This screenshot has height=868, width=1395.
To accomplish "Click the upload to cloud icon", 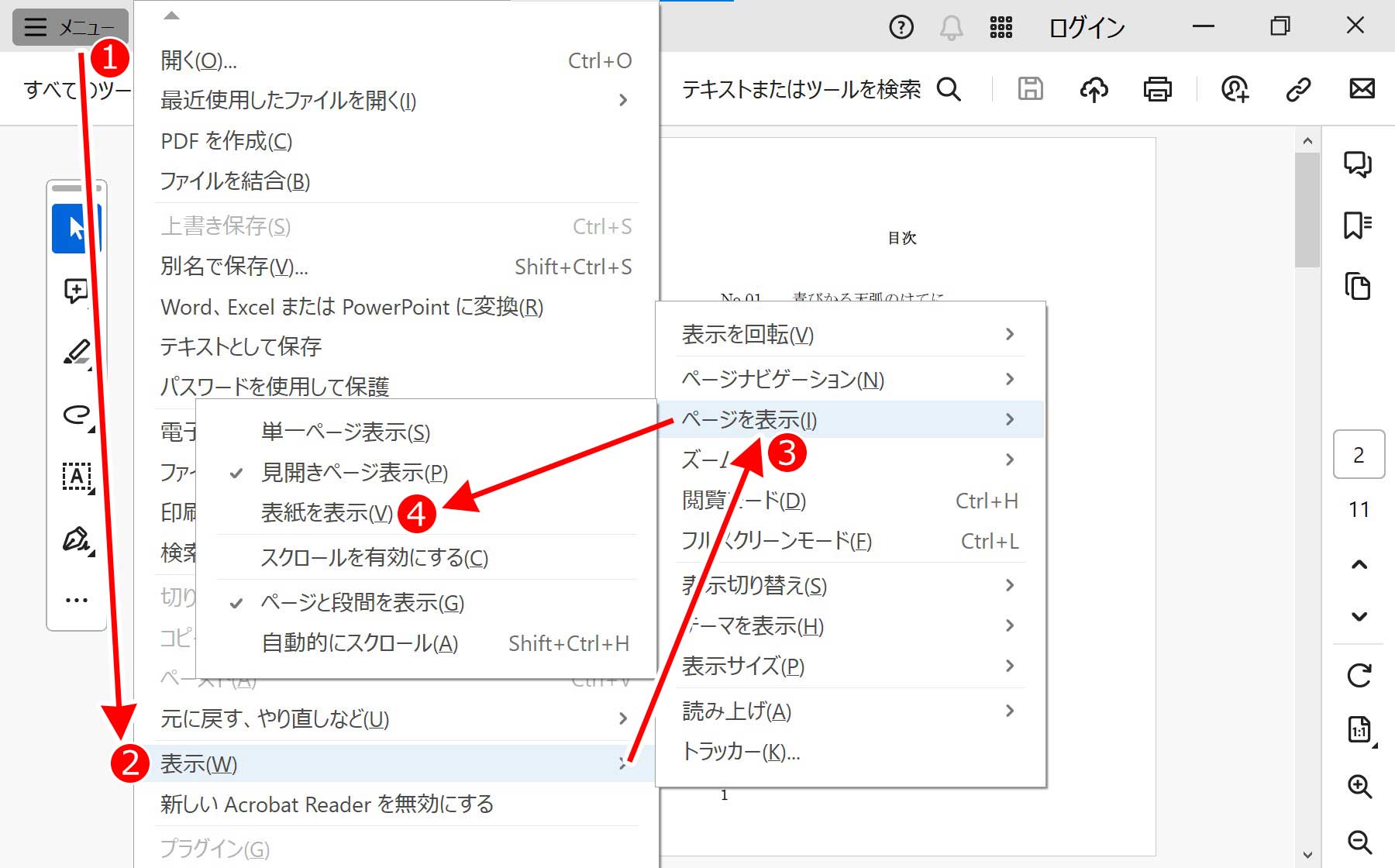I will tap(1094, 89).
